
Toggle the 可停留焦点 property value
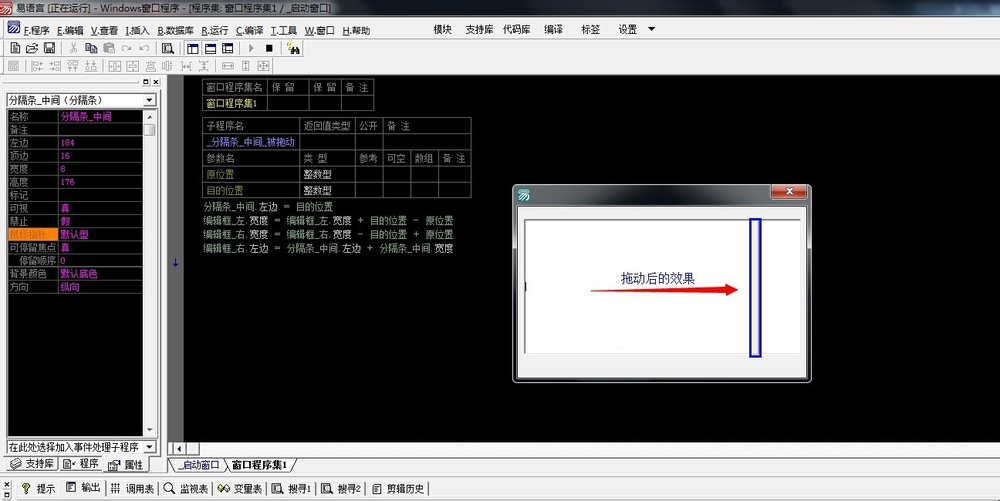100,247
